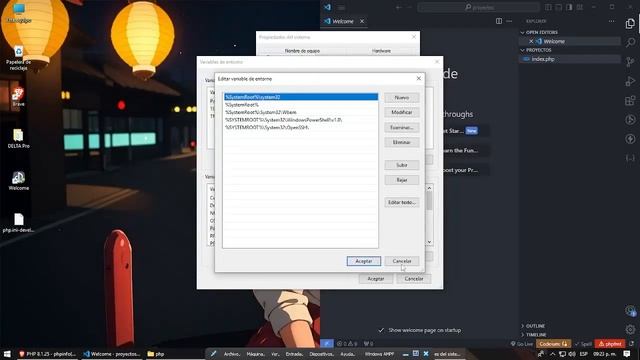Switch to Welcome - proyectos taskbar item
Image resolution: width=640 pixels, height=360 pixels.
[x=112, y=354]
